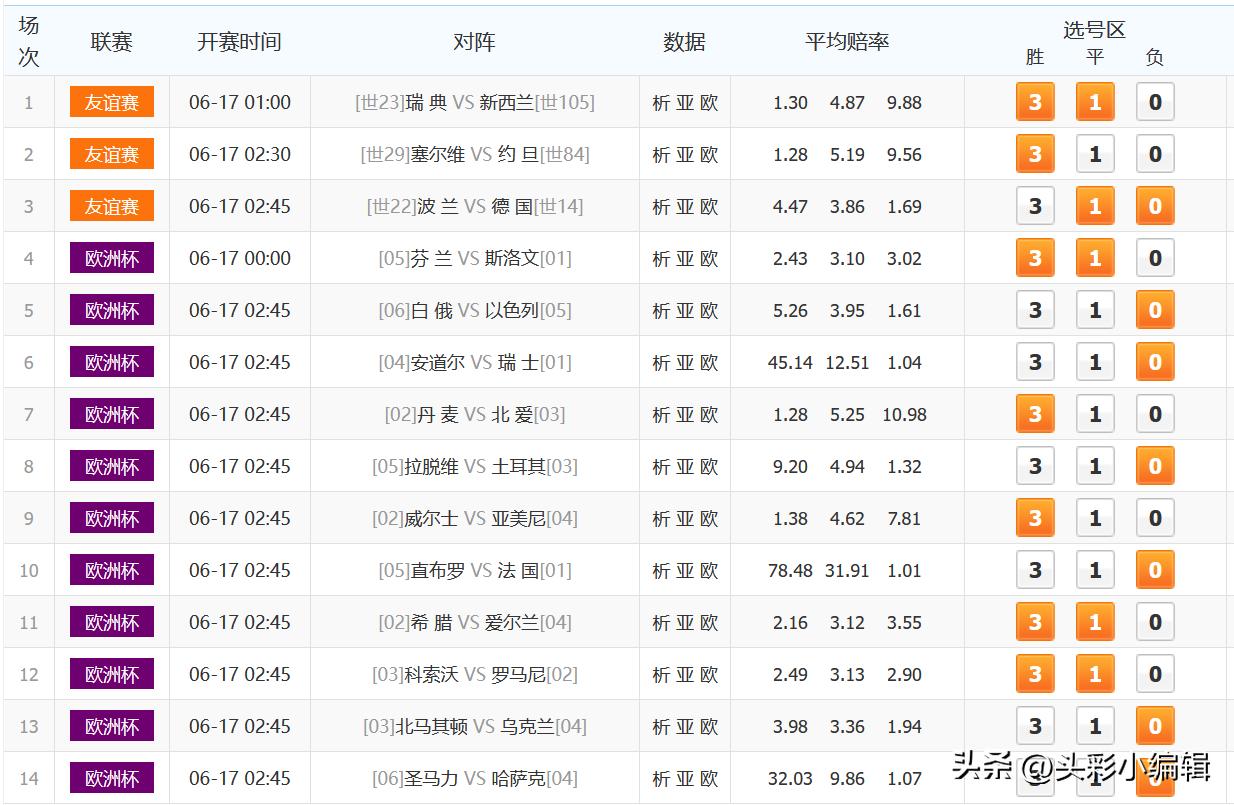Click the 欧洲杯 badge beside 安道尔 VS 瑞士
The image size is (1234, 805).
pyautogui.click(x=111, y=362)
